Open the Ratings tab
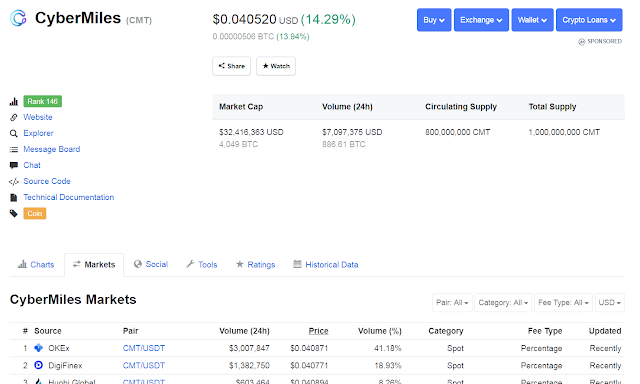Image resolution: width=640 pixels, height=384 pixels. (256, 264)
